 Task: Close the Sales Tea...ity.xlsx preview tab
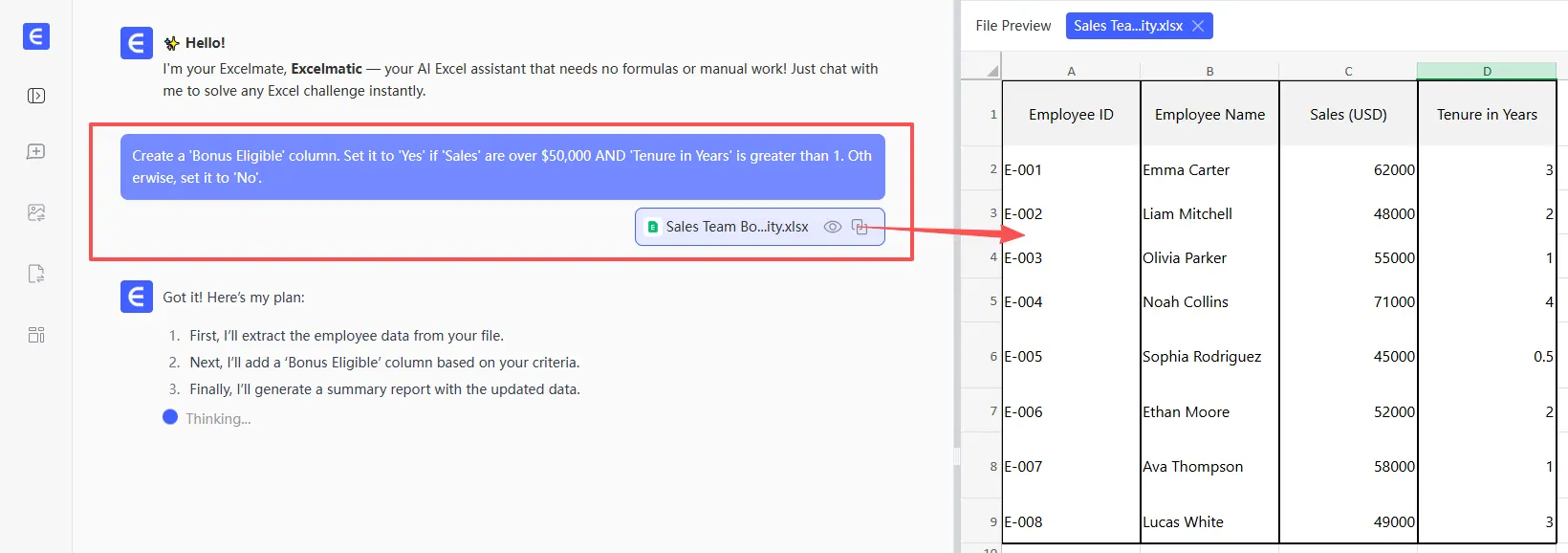point(1198,26)
